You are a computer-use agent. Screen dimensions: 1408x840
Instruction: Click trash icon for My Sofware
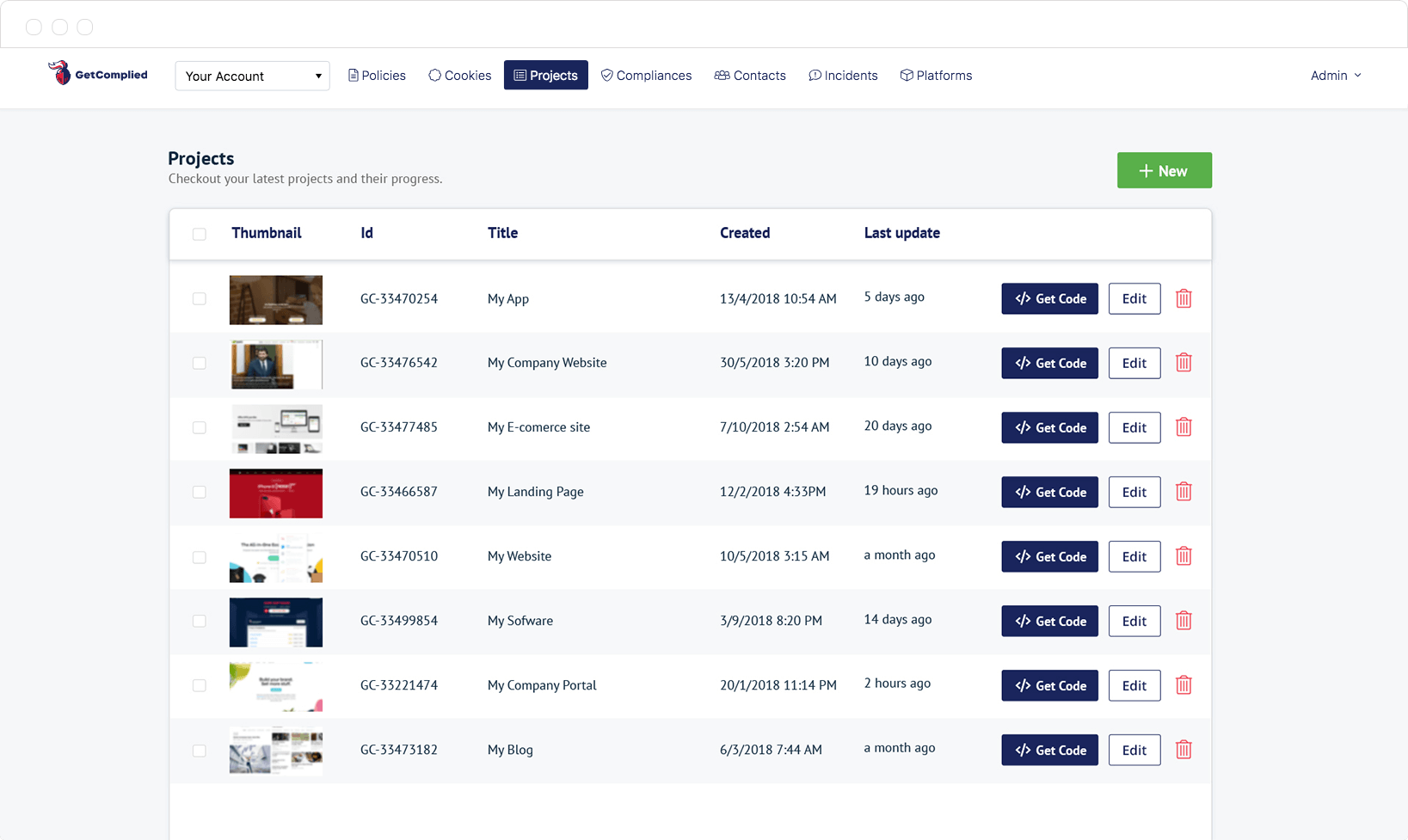click(x=1184, y=621)
